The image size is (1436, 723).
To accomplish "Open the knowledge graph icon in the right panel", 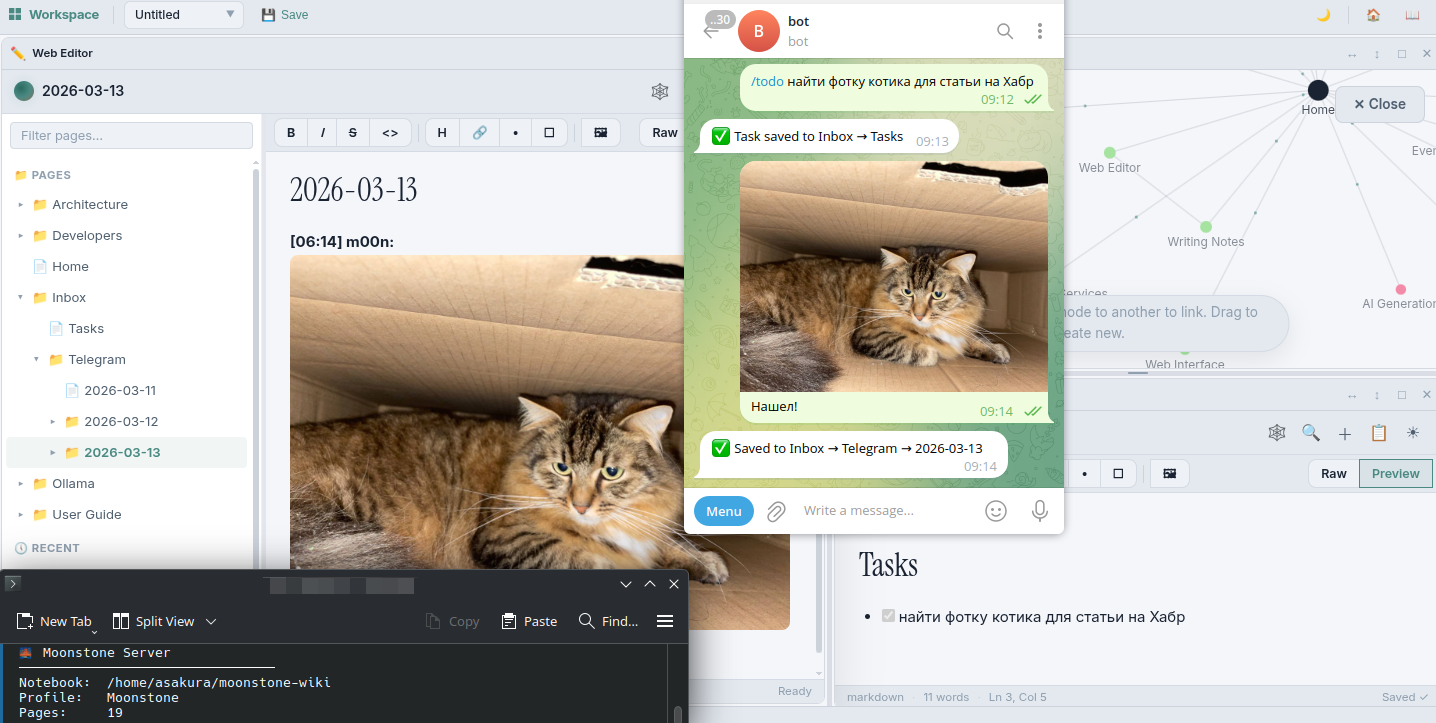I will click(1277, 432).
